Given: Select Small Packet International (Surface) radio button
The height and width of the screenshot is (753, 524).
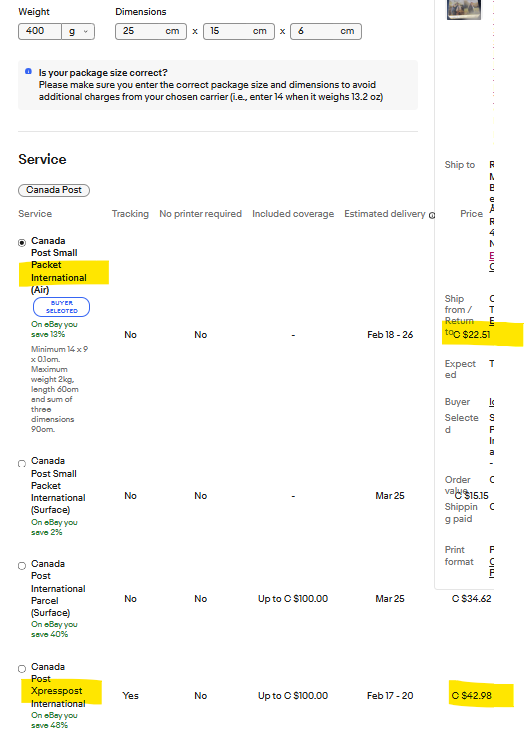Looking at the screenshot, I should point(22,463).
